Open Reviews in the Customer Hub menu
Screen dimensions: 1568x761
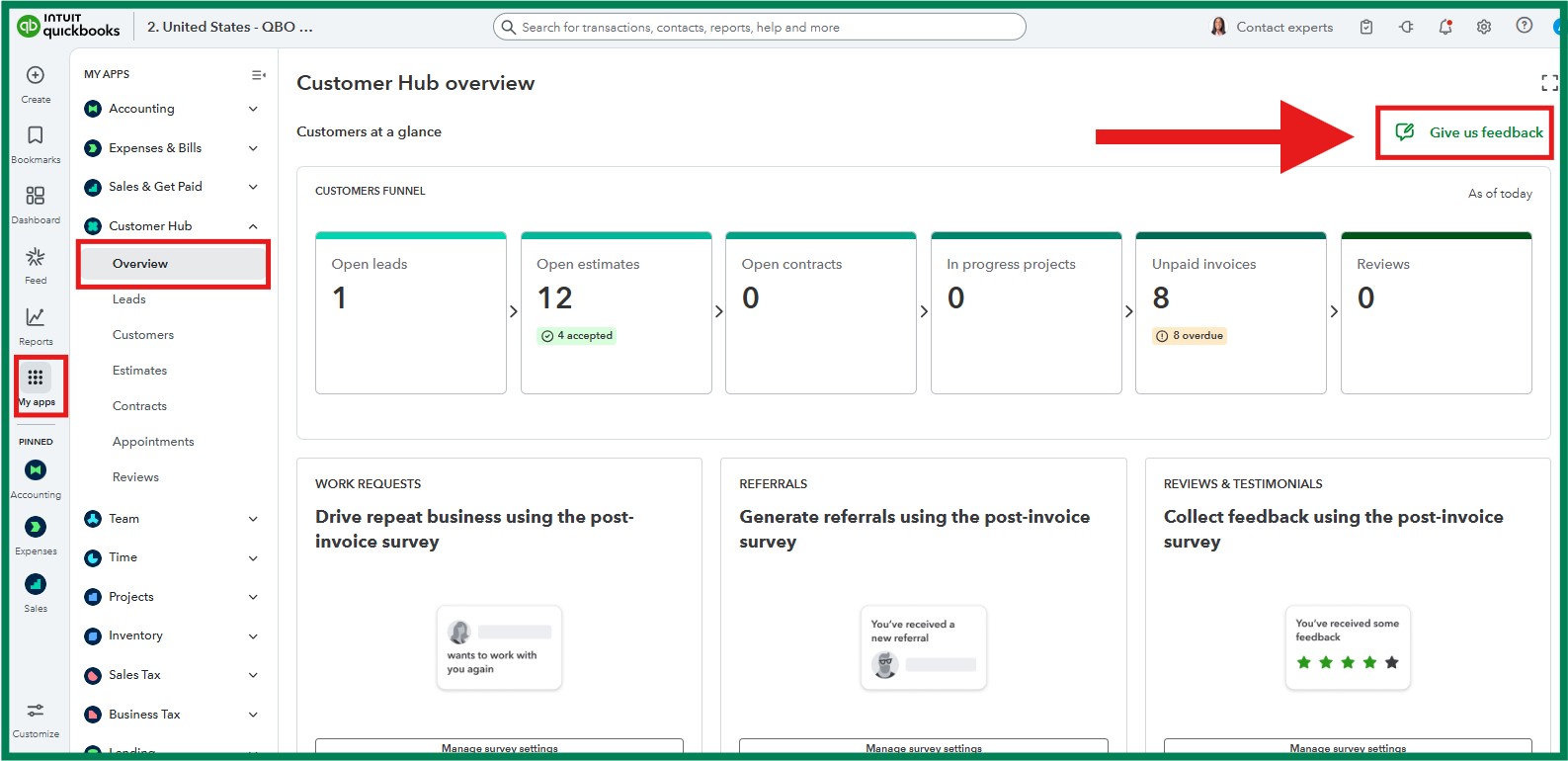[x=136, y=477]
